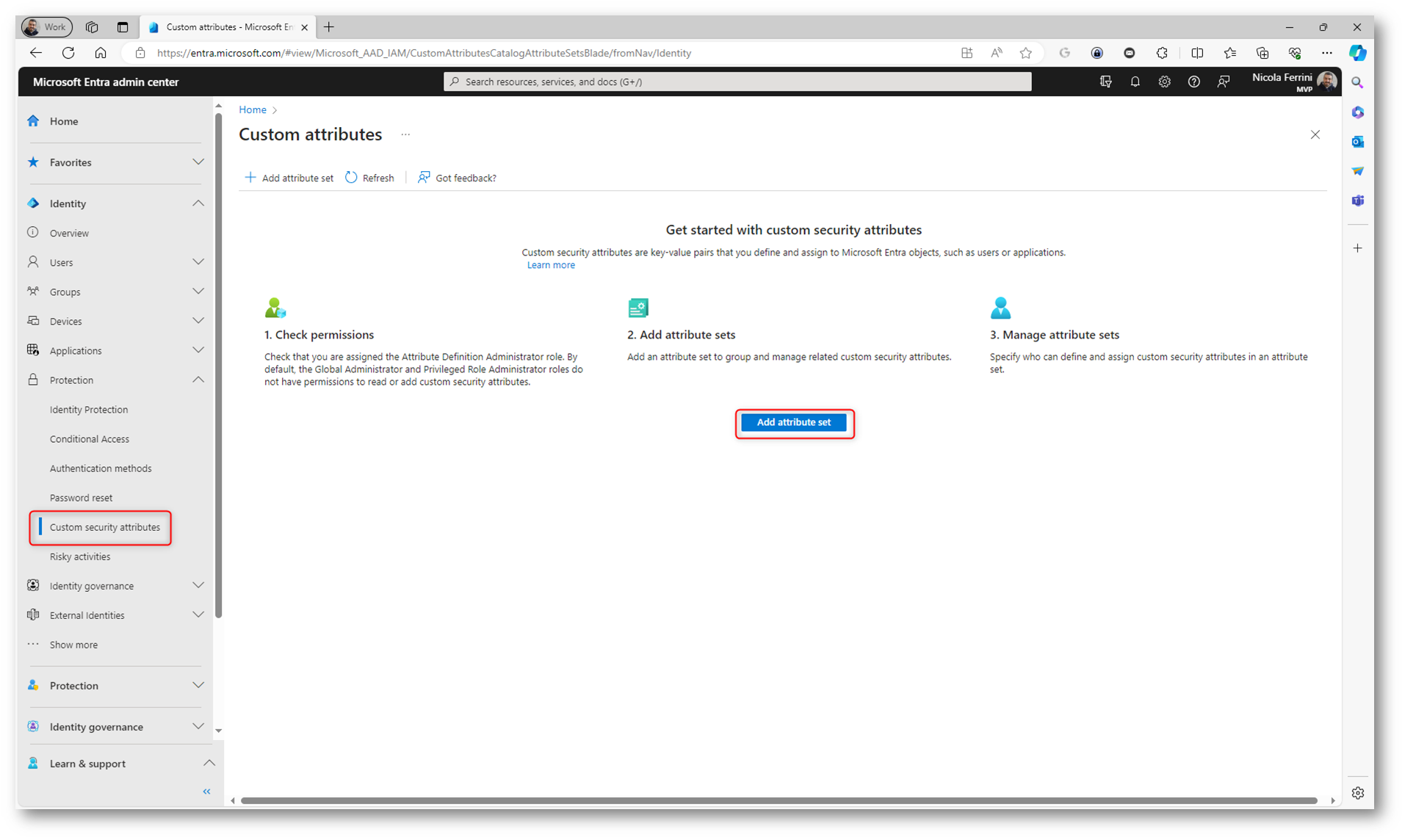Open the notifications bell icon
Image resolution: width=1405 pixels, height=840 pixels.
click(x=1135, y=82)
